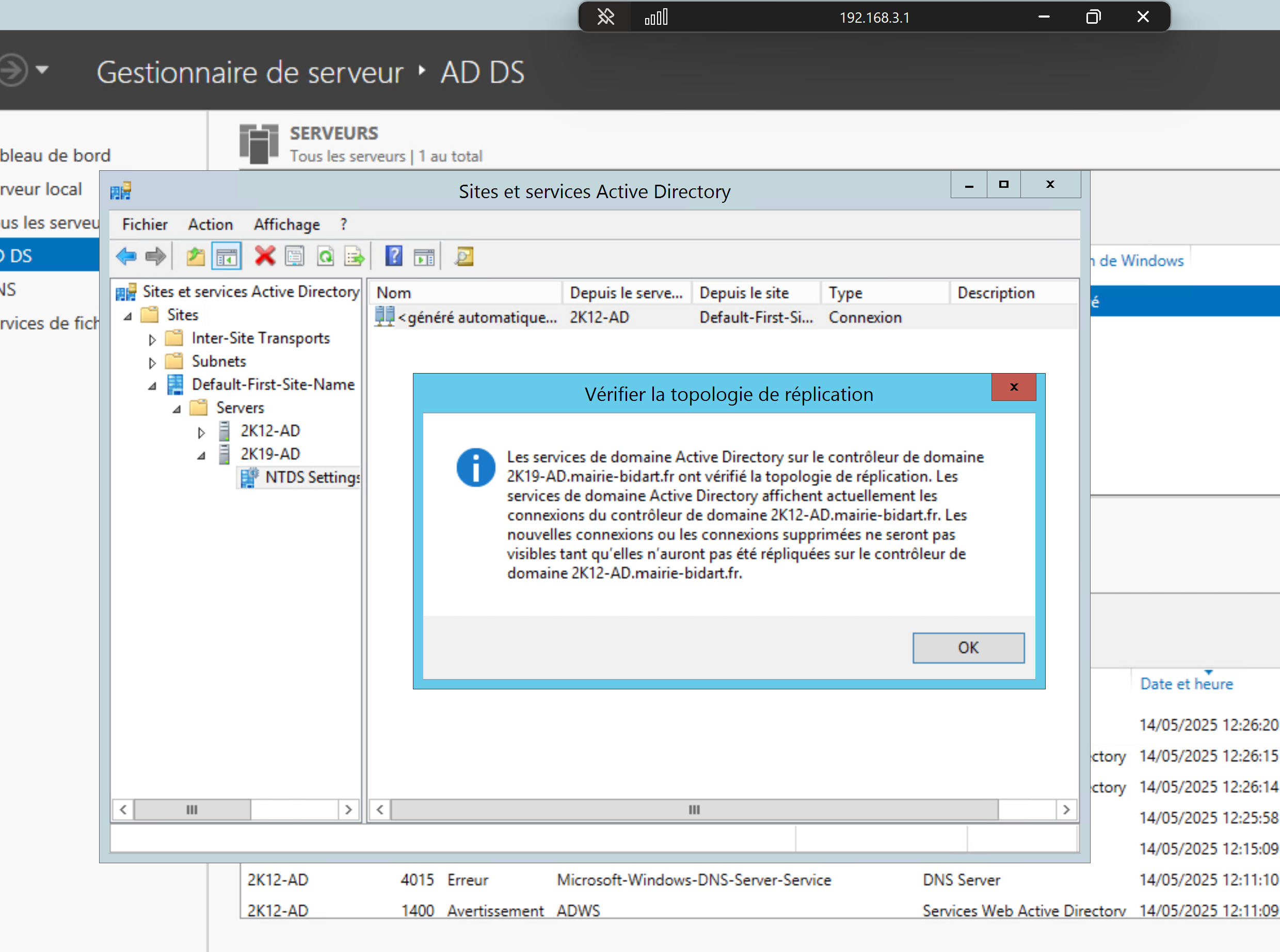Screen dimensions: 1280x952
Task: Expand the 2K12-AD server node
Action: pyautogui.click(x=201, y=432)
